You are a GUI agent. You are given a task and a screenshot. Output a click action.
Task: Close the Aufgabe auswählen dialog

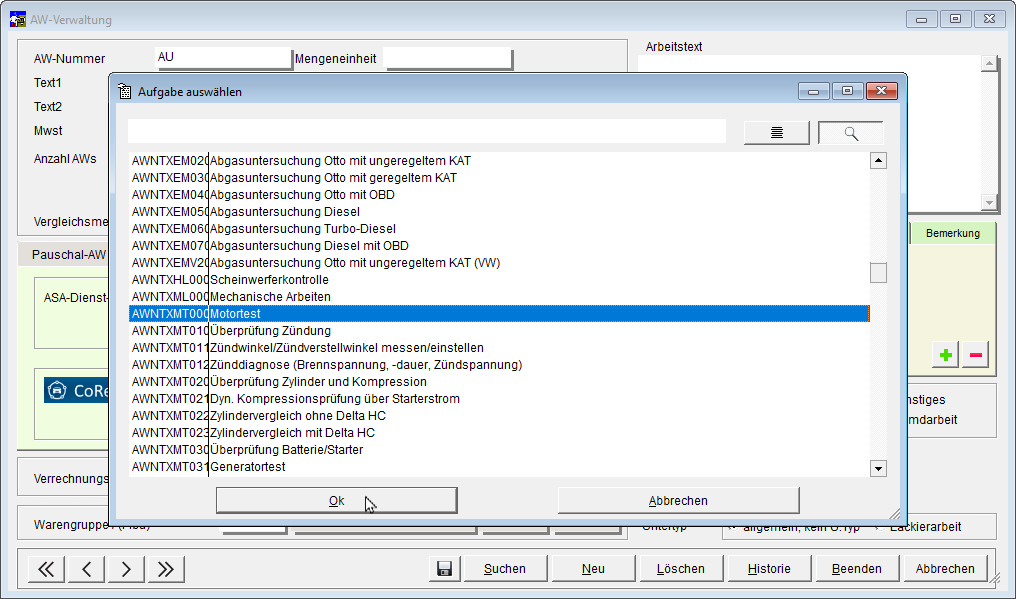[x=881, y=91]
